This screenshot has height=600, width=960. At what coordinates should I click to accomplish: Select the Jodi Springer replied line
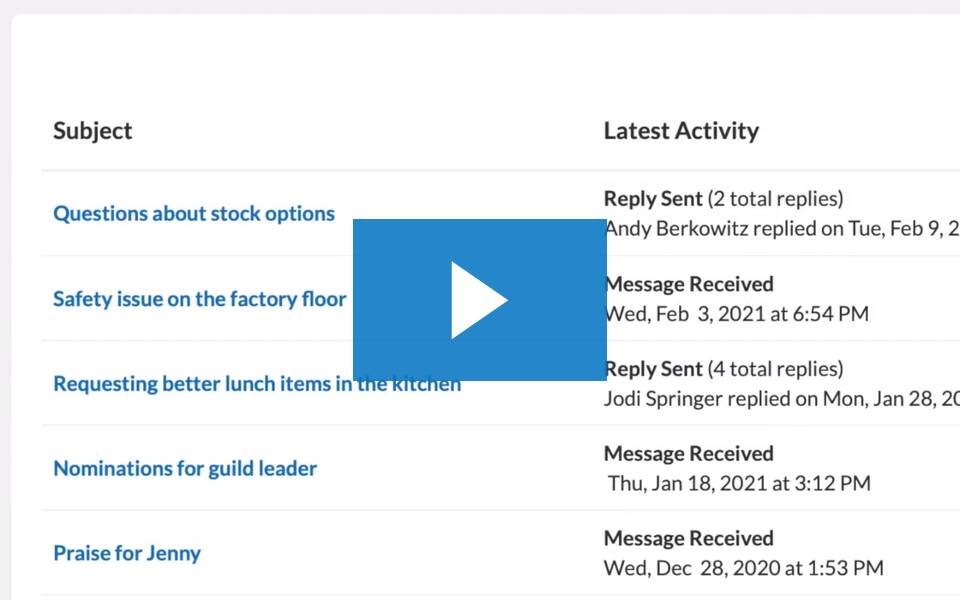point(782,399)
